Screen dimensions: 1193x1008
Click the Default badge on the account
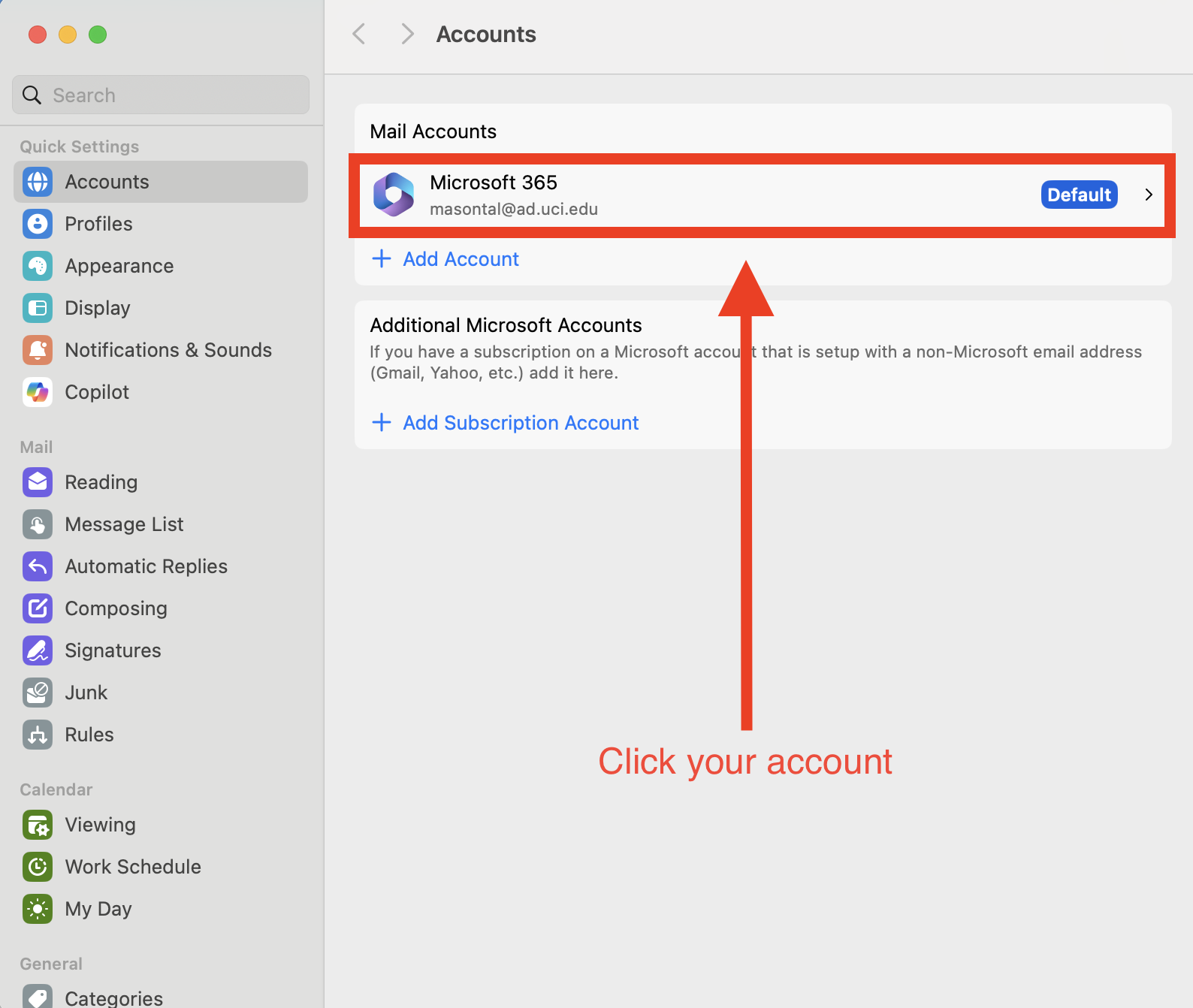[x=1080, y=195]
